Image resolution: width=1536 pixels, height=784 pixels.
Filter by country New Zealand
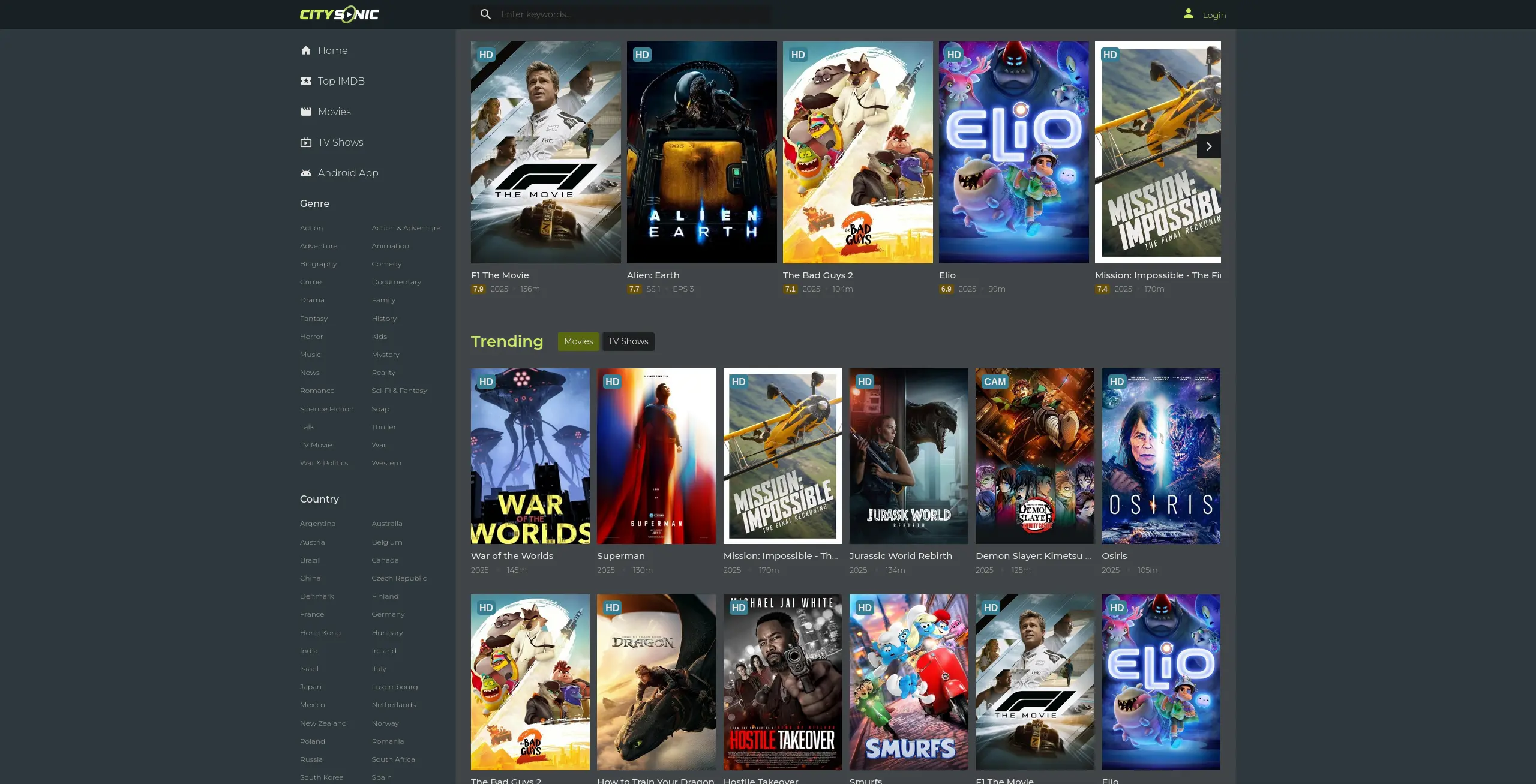pyautogui.click(x=323, y=723)
